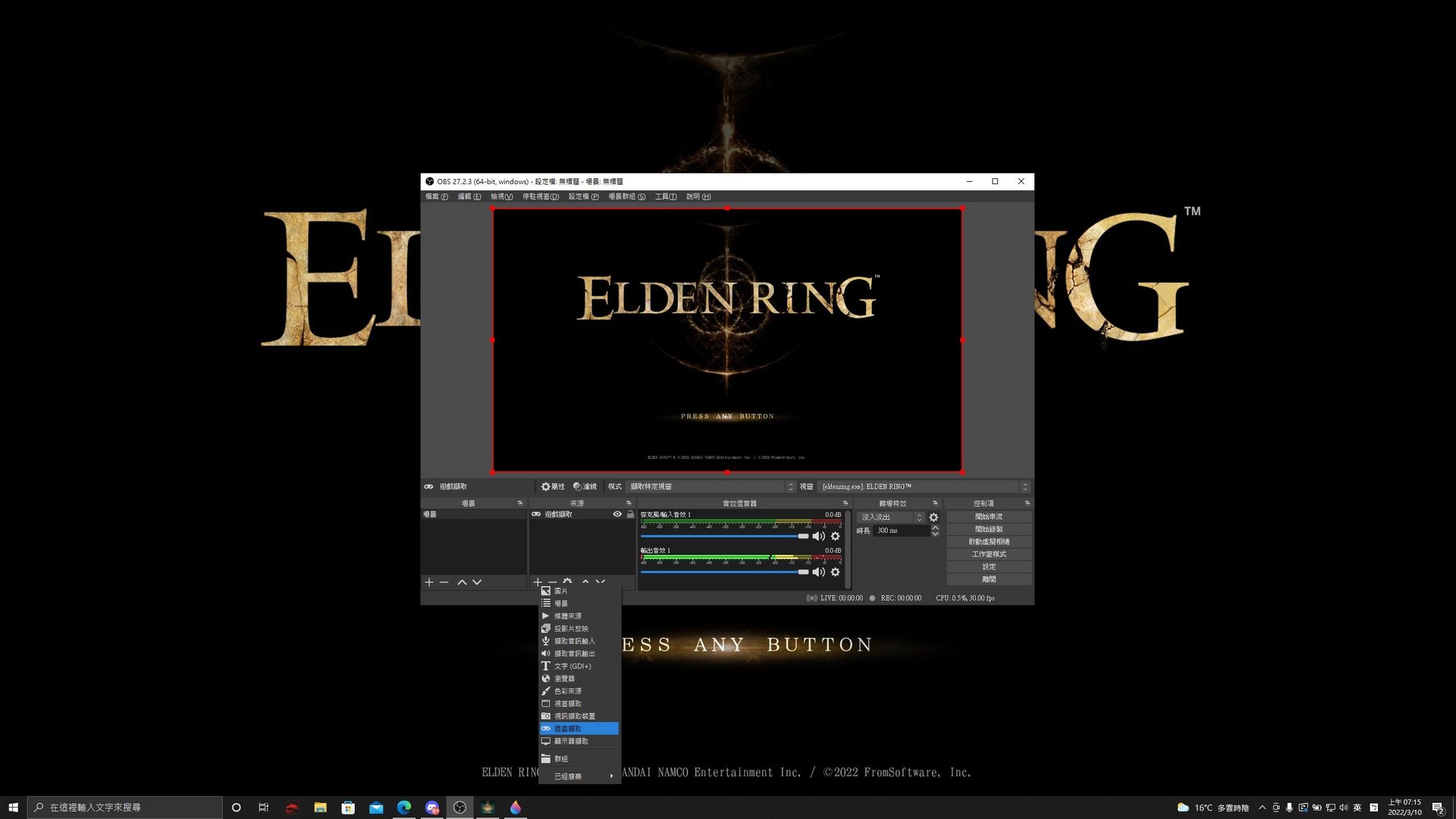Open the transition properties gear icon
This screenshot has height=819, width=1456.
[x=934, y=517]
